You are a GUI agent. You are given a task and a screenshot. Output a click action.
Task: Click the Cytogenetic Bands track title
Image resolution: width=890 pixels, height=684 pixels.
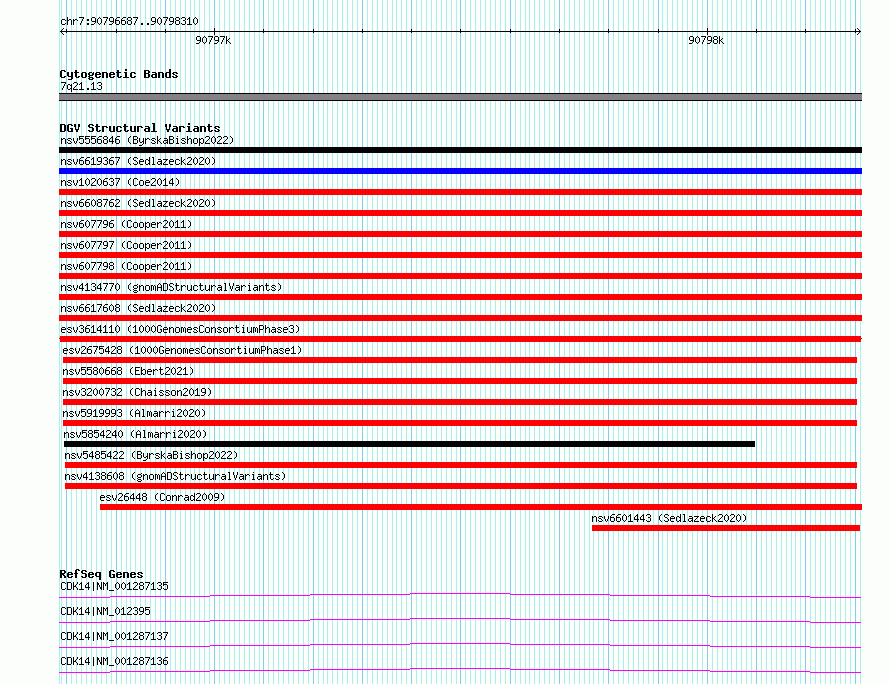[119, 74]
